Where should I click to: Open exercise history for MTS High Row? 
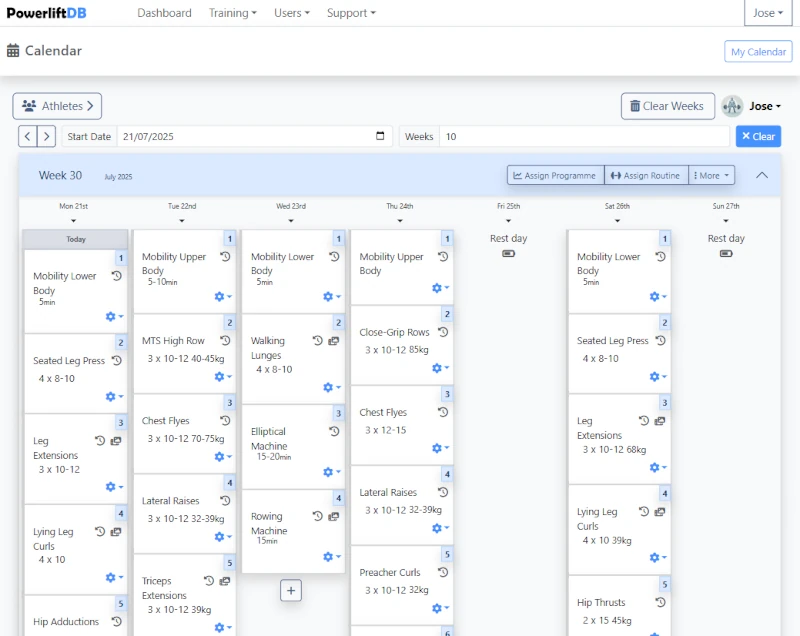pyautogui.click(x=227, y=342)
